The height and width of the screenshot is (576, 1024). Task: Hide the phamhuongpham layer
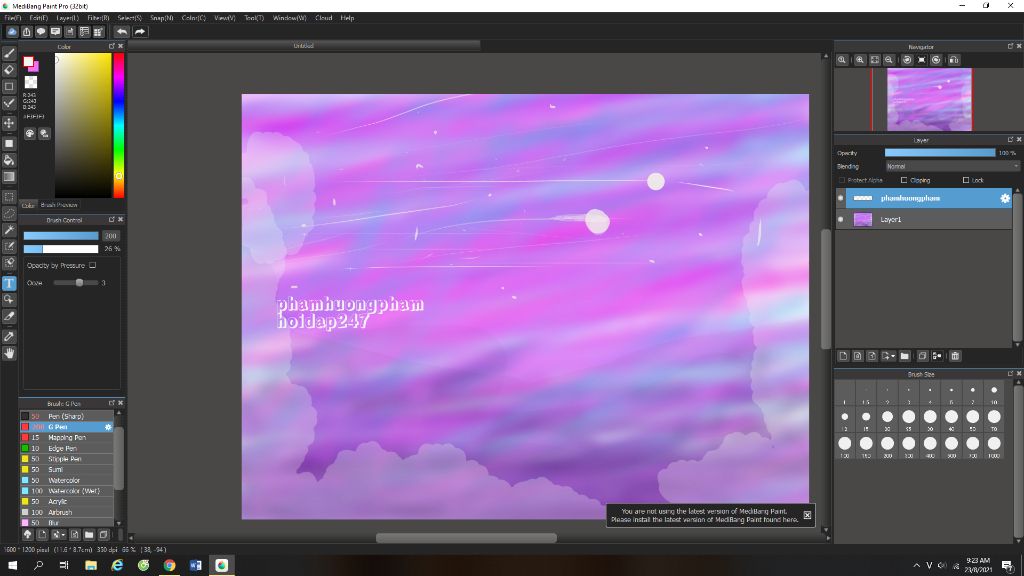840,198
